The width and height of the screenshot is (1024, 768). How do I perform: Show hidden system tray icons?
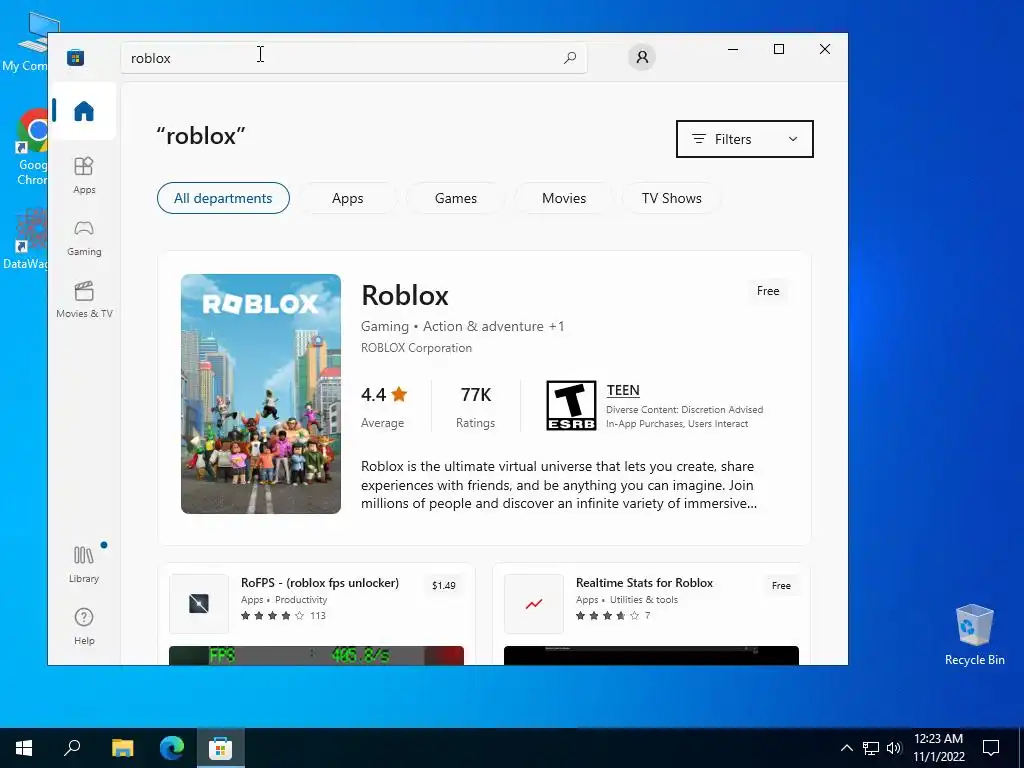pos(846,748)
